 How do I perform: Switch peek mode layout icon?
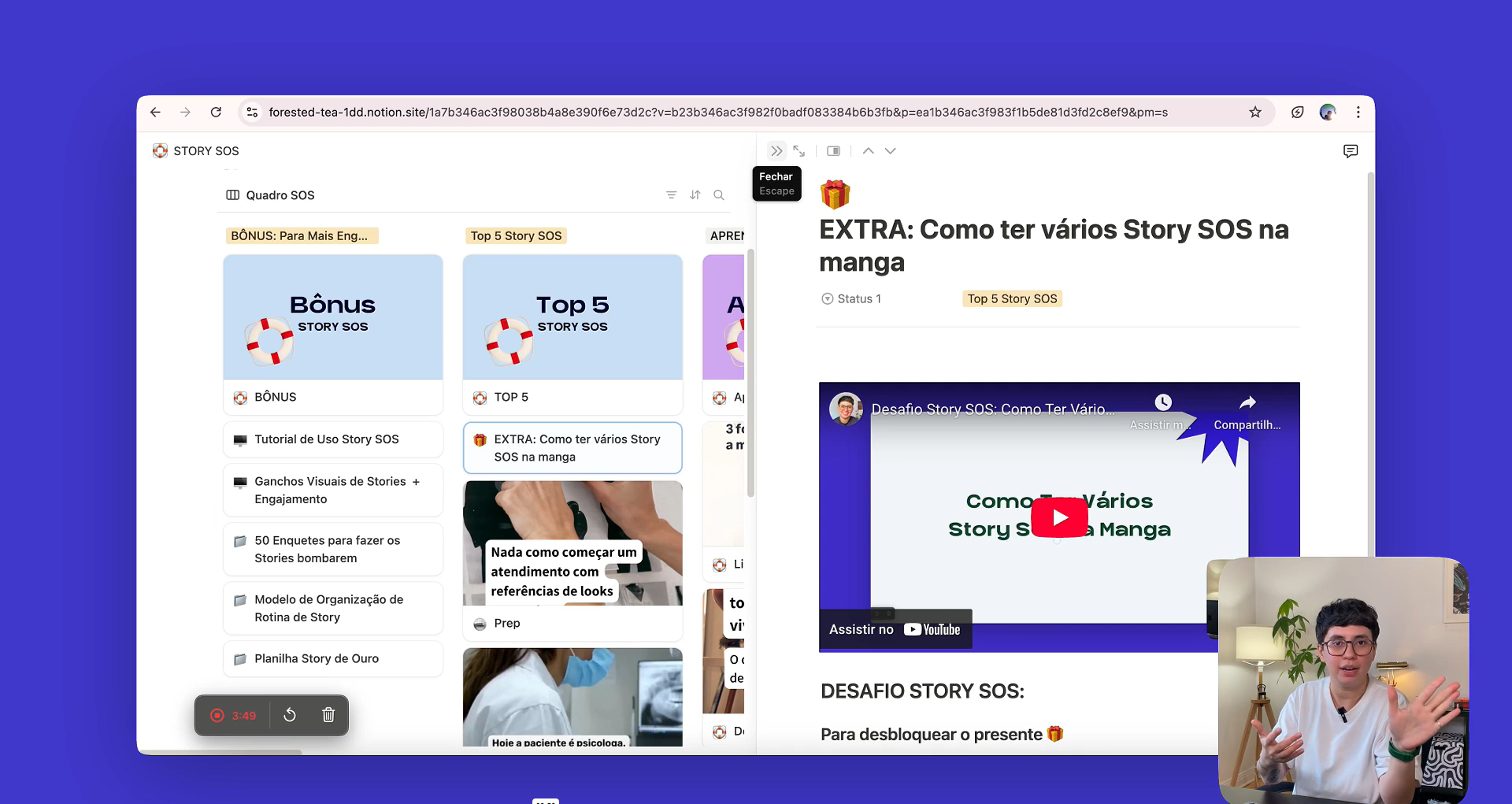(833, 151)
